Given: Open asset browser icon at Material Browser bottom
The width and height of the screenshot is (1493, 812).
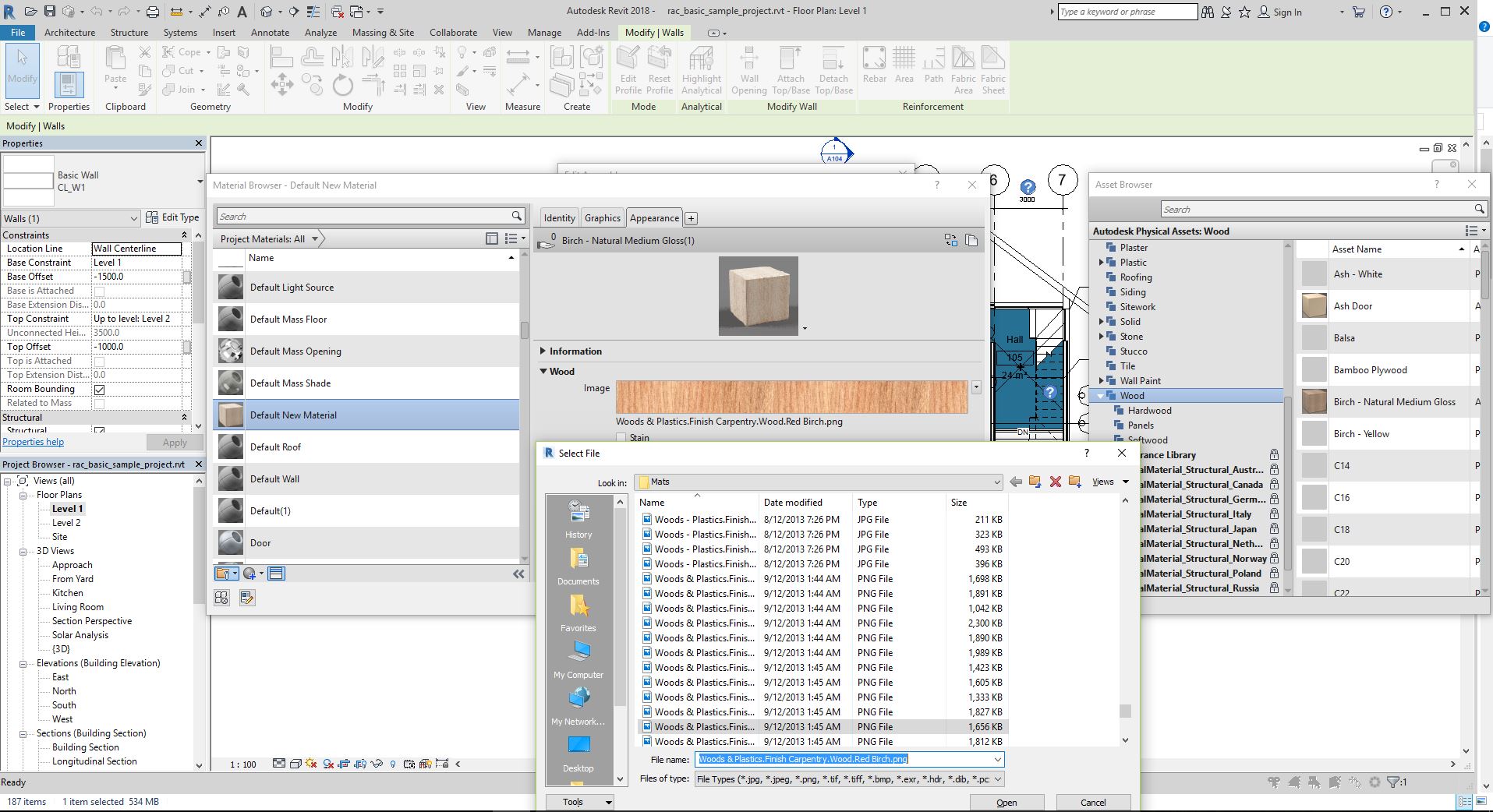Looking at the screenshot, I should [276, 574].
